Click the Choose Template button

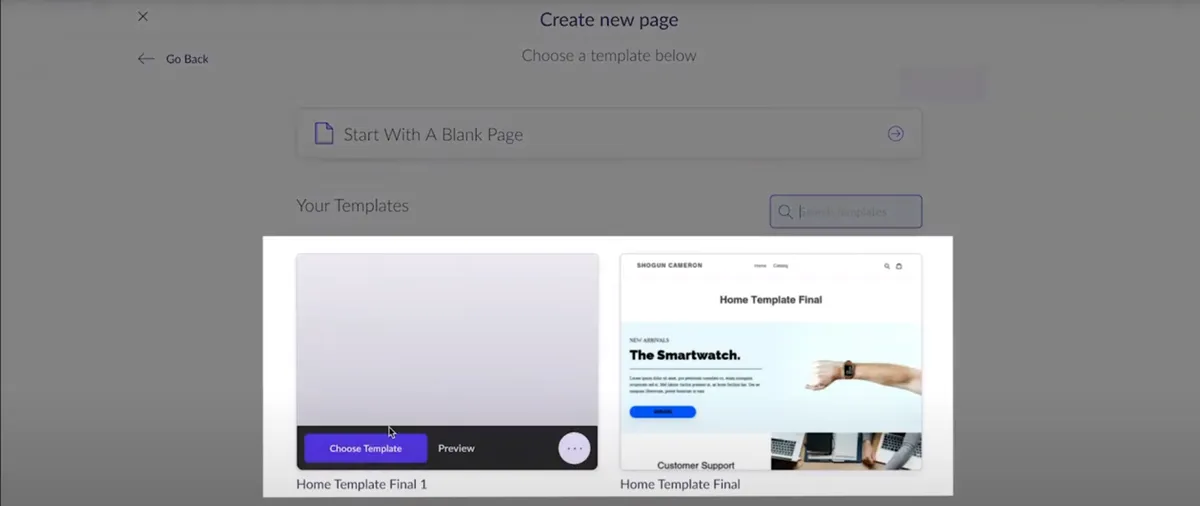(366, 448)
